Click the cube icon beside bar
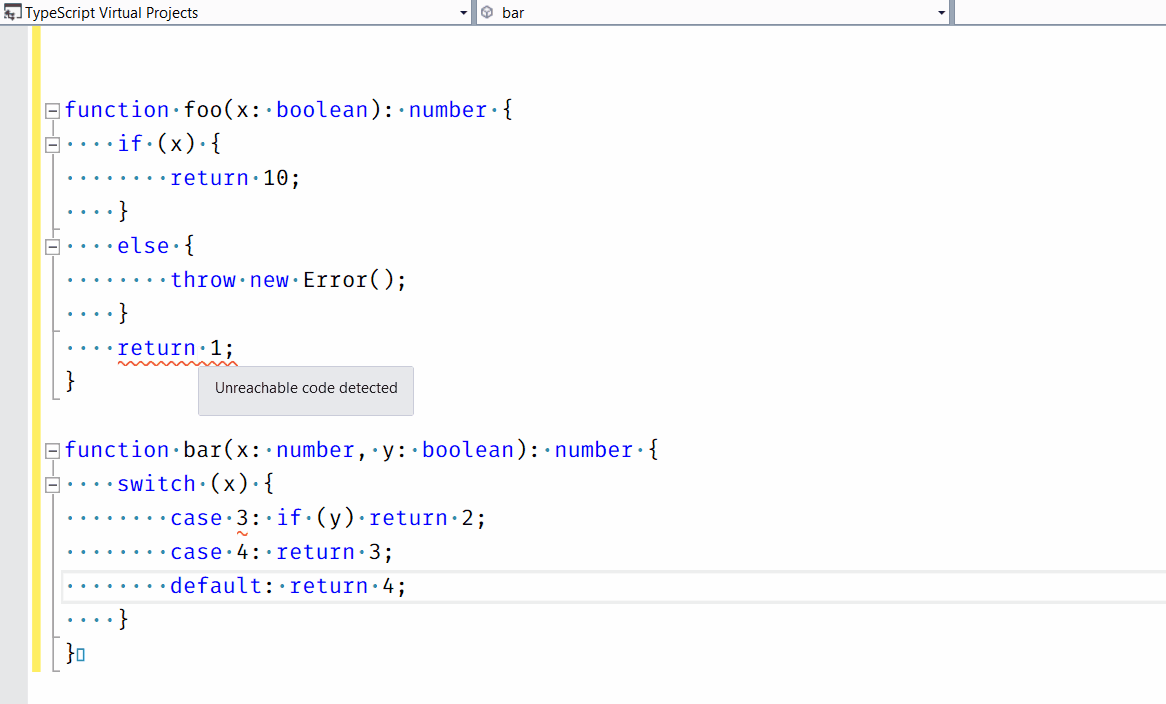The height and width of the screenshot is (704, 1166). [x=487, y=13]
